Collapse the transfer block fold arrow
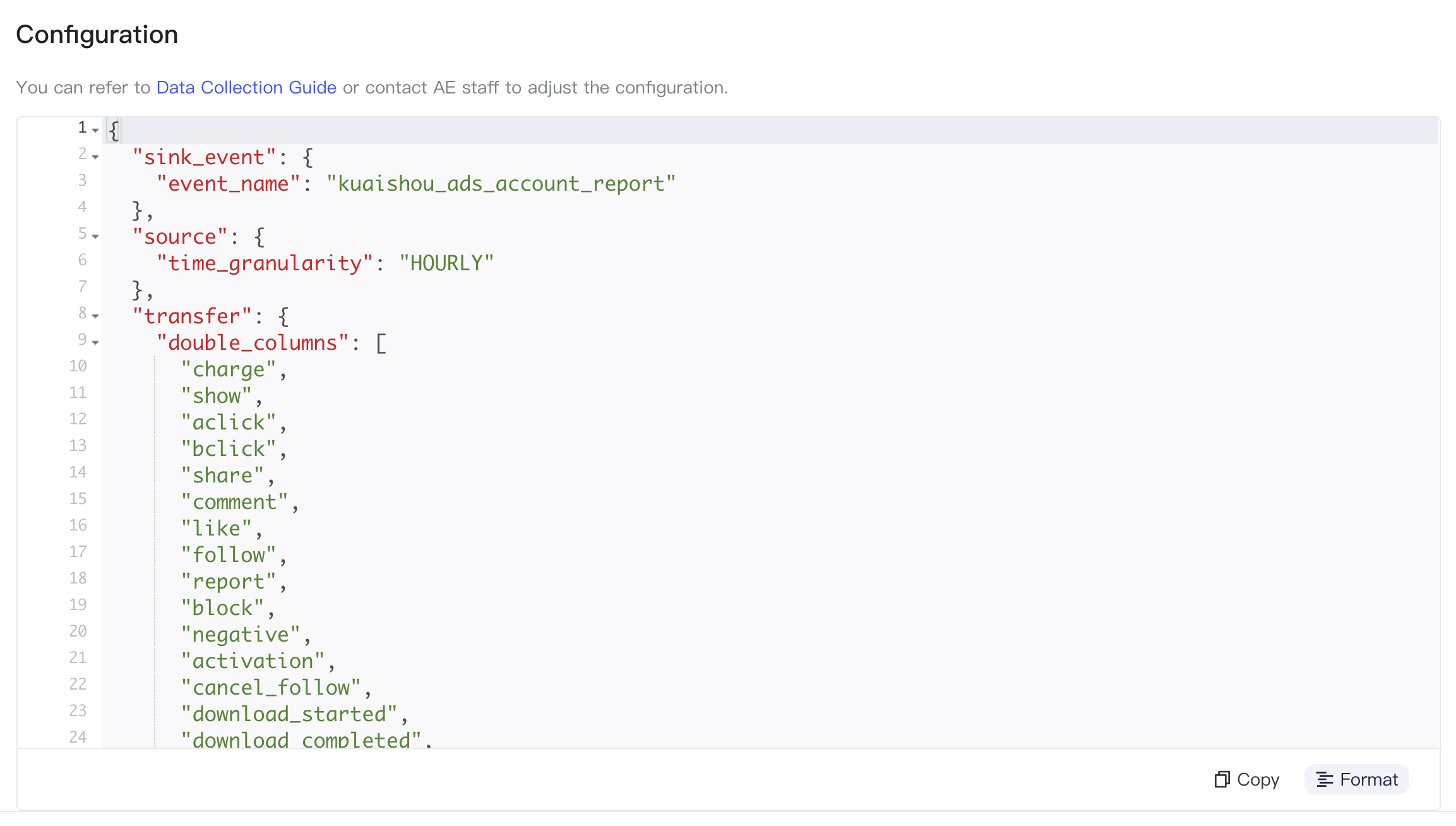 (x=95, y=316)
